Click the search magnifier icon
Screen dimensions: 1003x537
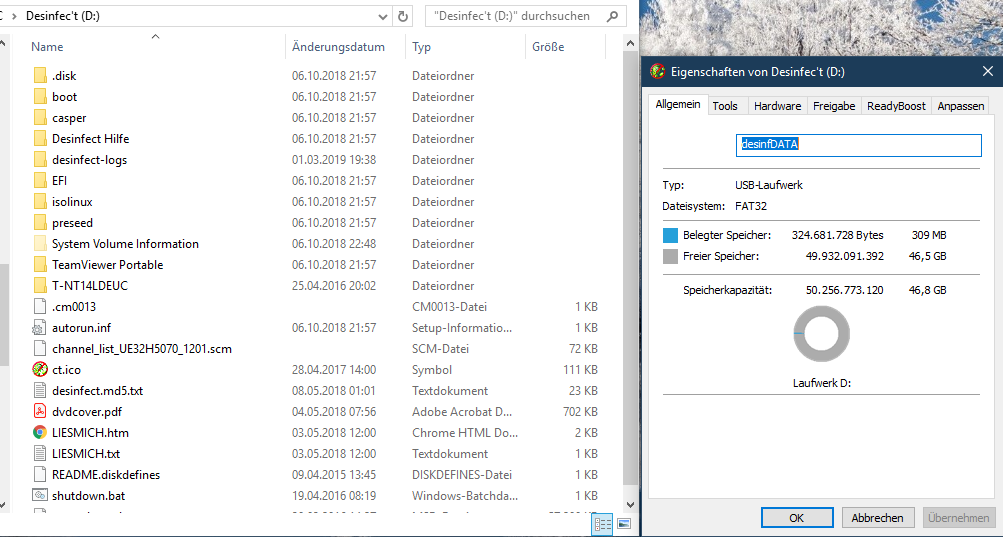tap(612, 16)
